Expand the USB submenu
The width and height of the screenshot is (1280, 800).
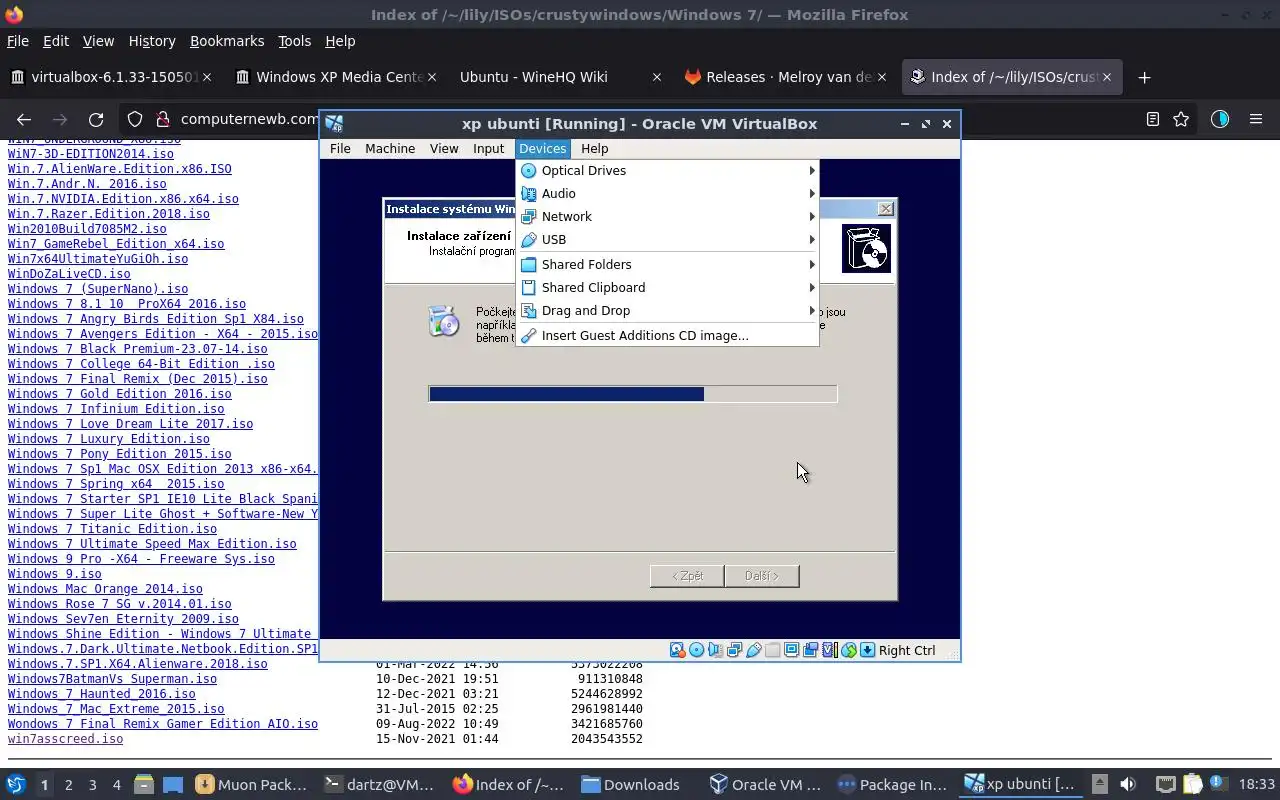[667, 239]
